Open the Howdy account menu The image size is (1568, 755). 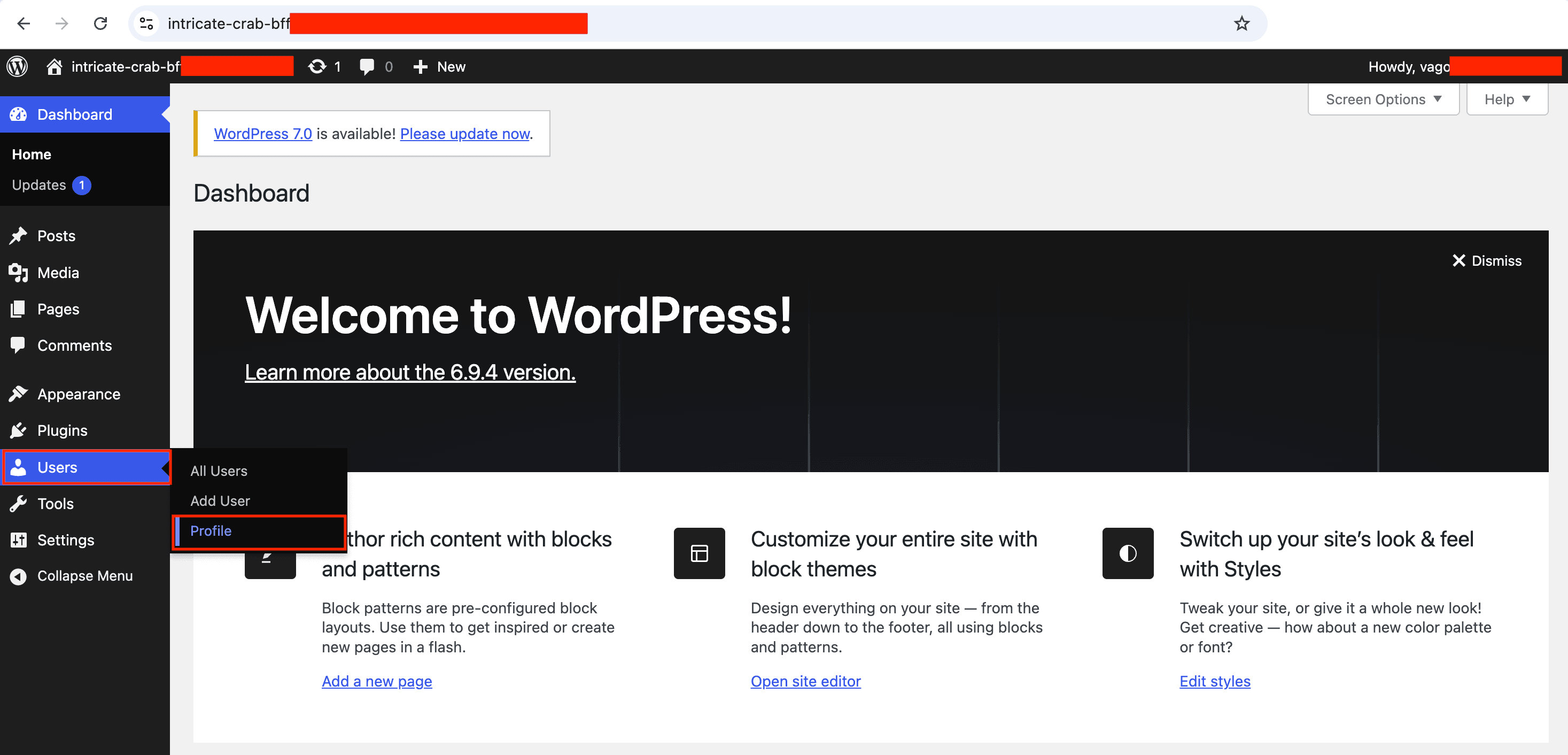click(x=1465, y=66)
